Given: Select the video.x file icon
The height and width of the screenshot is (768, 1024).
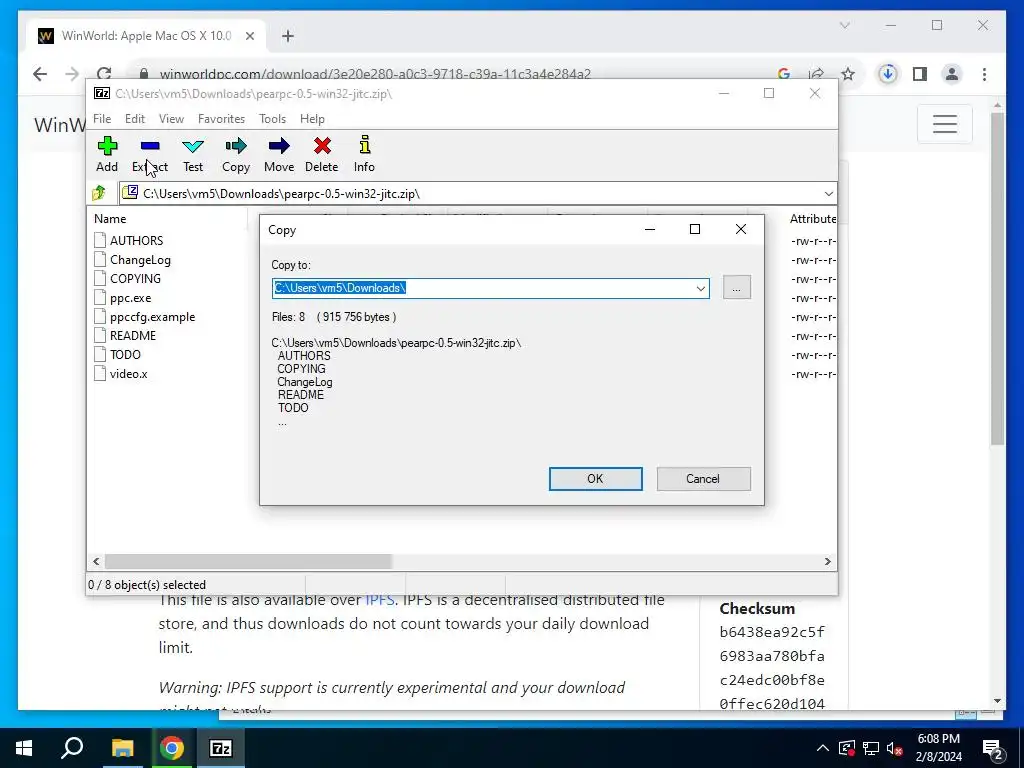Looking at the screenshot, I should tap(100, 374).
